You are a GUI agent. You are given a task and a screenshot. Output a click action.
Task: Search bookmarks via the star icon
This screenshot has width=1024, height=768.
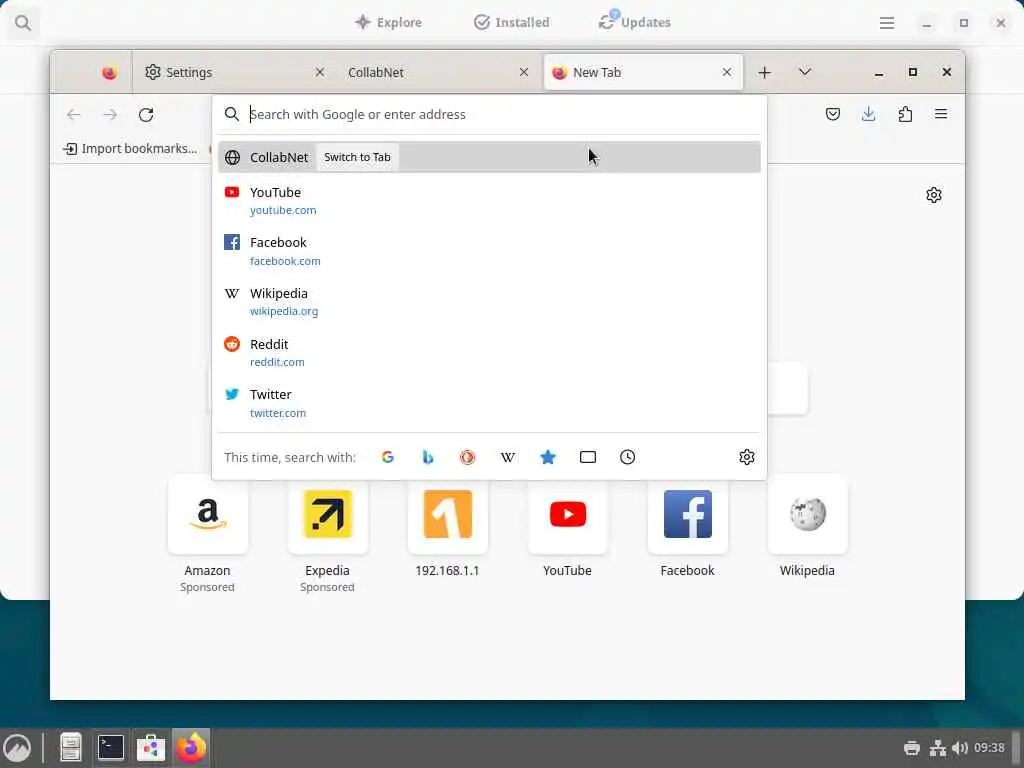click(548, 457)
